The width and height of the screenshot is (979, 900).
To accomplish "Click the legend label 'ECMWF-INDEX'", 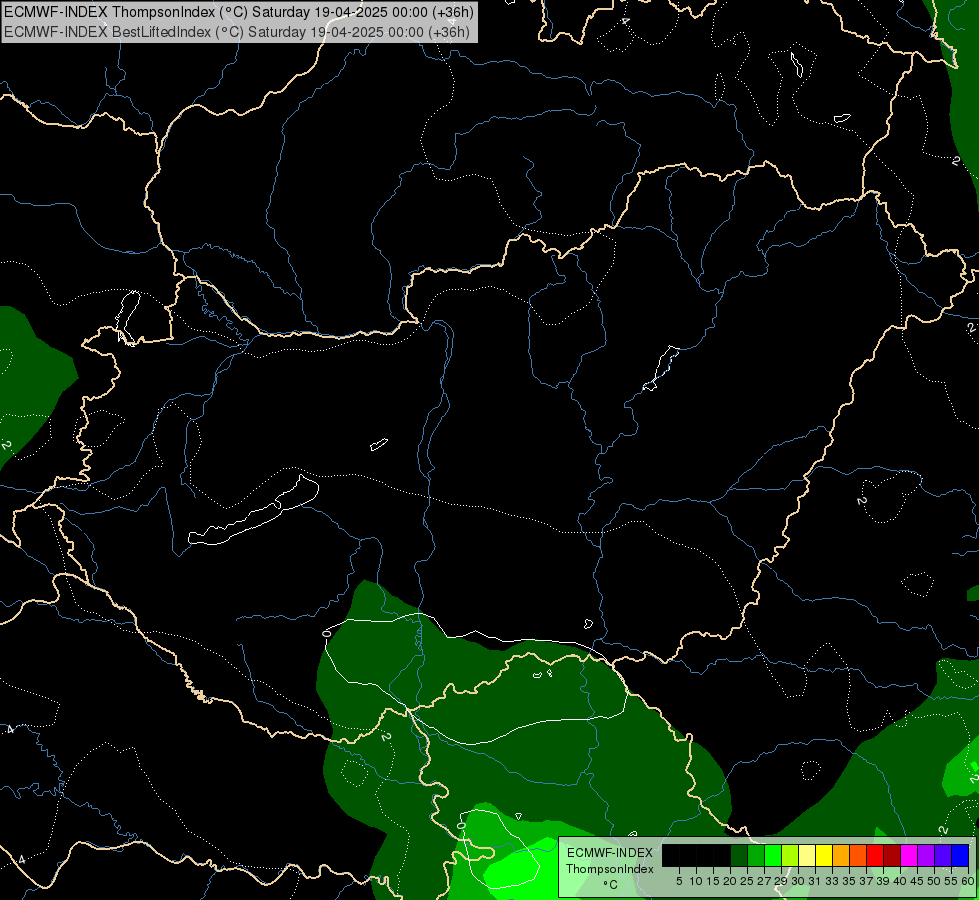I will click(610, 853).
